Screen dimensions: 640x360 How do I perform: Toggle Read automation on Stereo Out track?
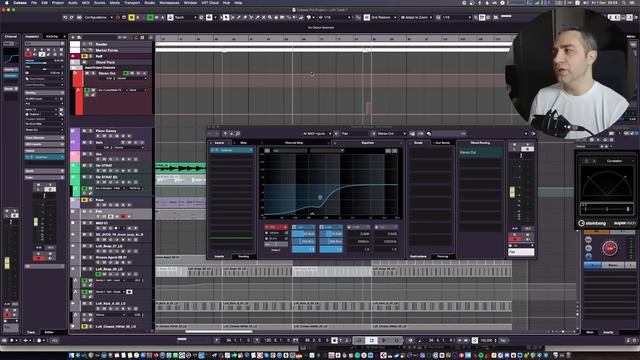pos(126,73)
